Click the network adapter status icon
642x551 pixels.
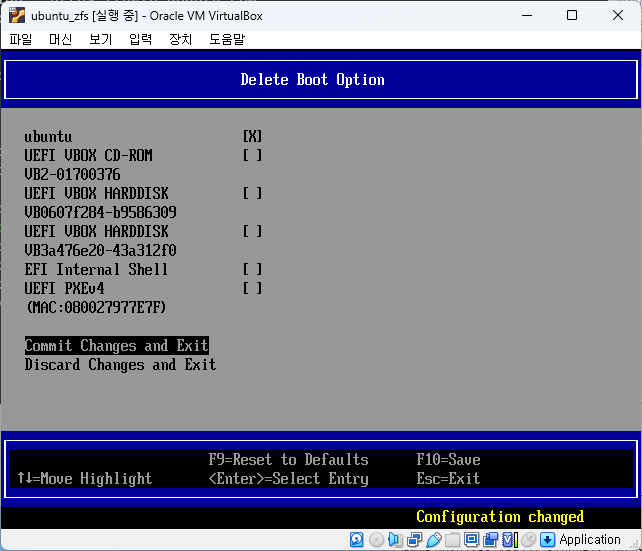point(414,540)
